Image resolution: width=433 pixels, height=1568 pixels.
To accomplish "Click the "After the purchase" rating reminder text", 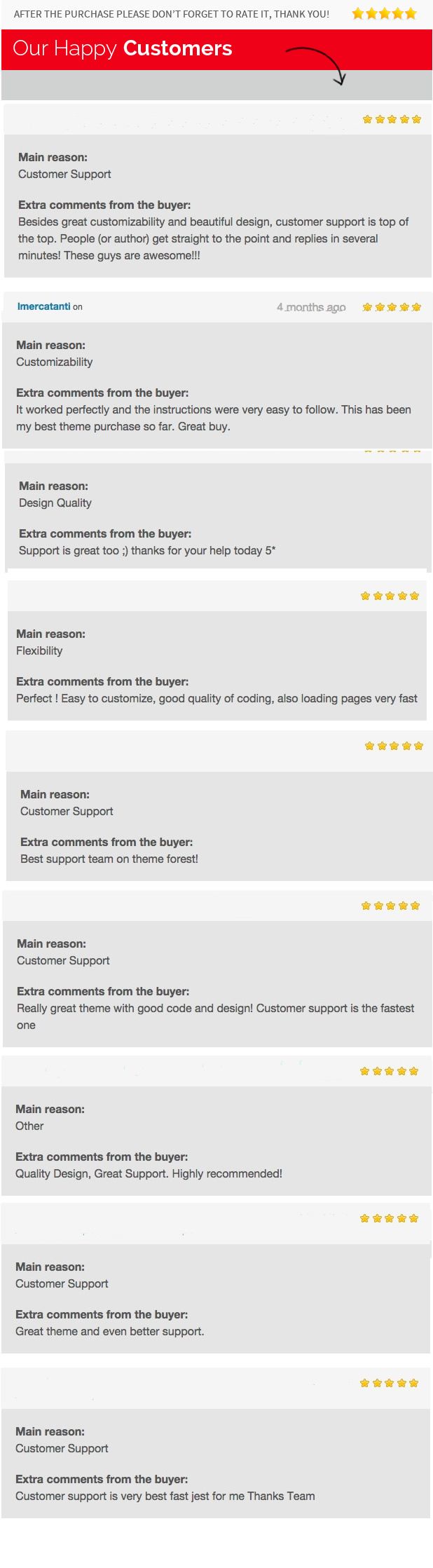I will pyautogui.click(x=172, y=14).
